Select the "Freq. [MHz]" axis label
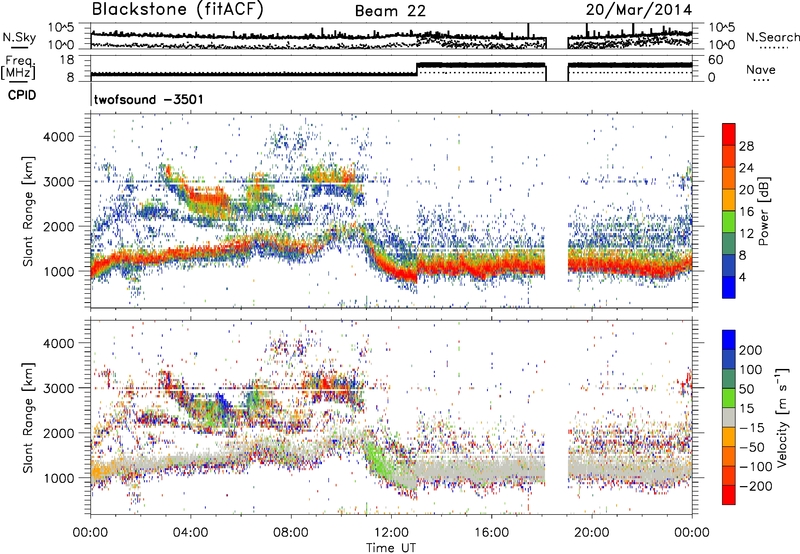The image size is (800, 554). click(18, 68)
